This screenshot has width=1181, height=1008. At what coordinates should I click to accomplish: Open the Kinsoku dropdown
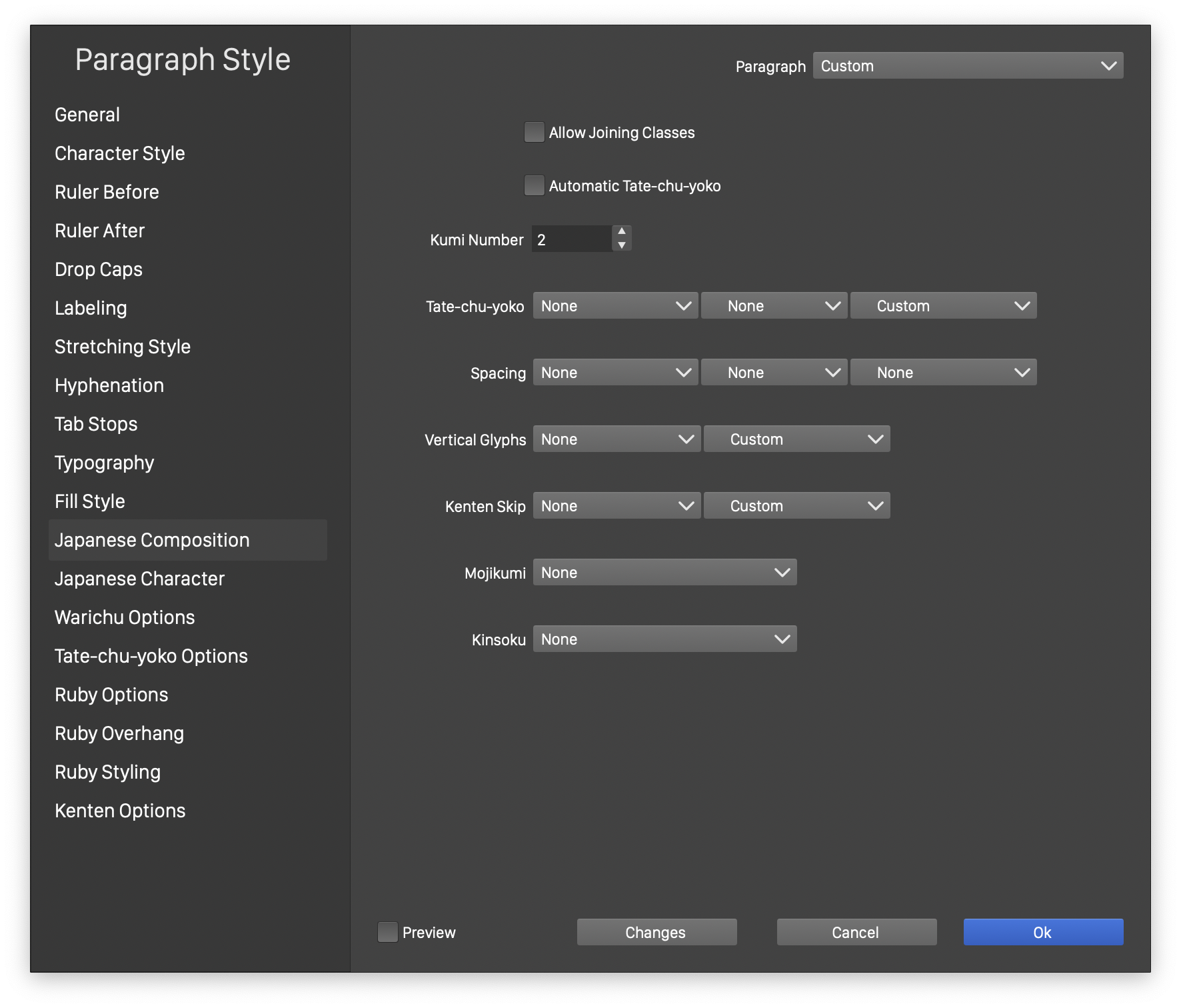(664, 639)
